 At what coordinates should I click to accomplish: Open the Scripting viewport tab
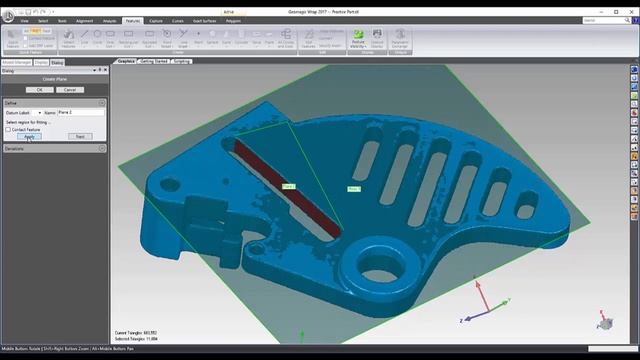181,61
